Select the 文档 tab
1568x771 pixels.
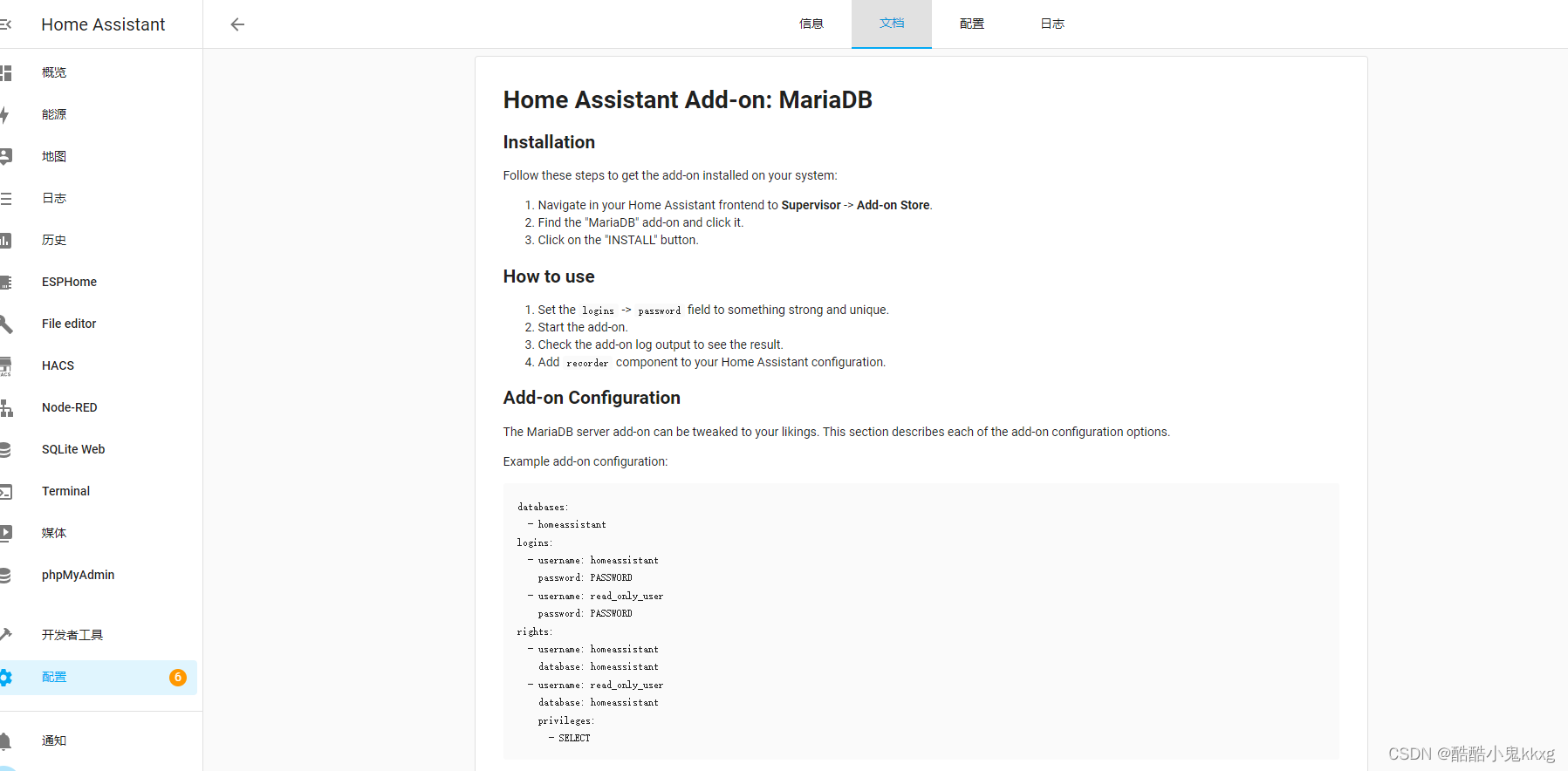[892, 24]
